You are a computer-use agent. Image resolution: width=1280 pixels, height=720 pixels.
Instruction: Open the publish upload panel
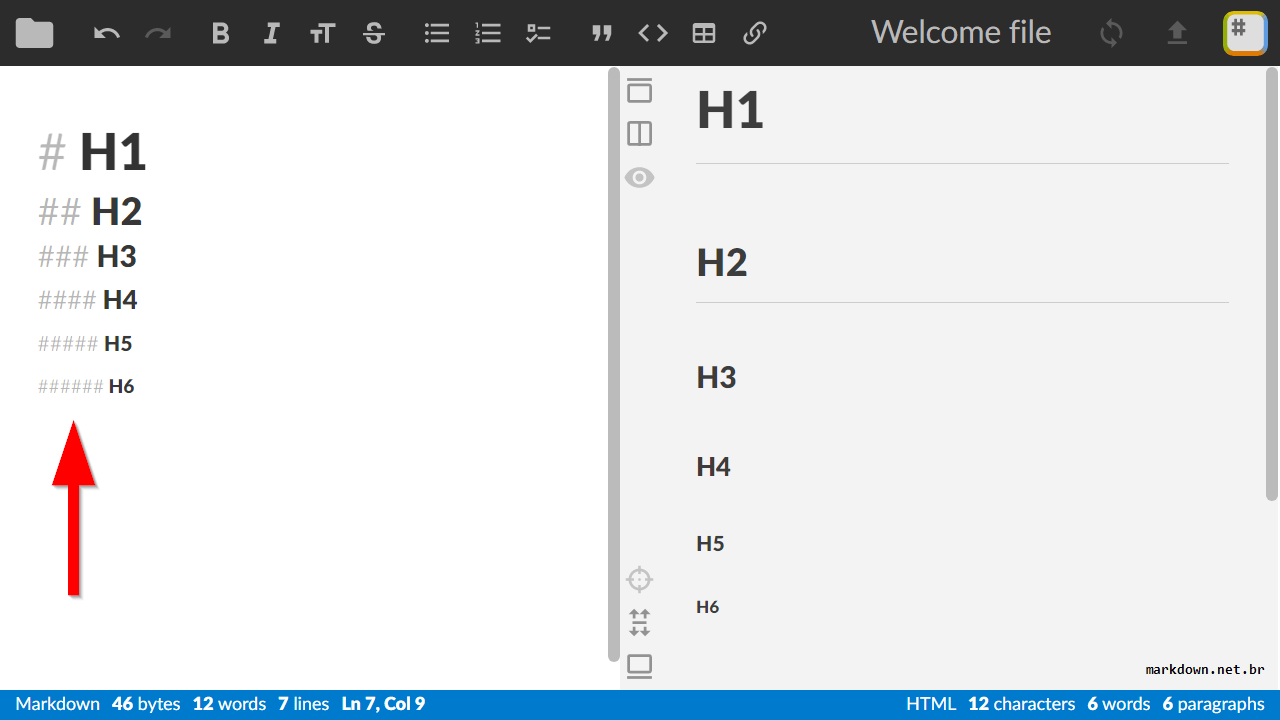click(x=1177, y=33)
